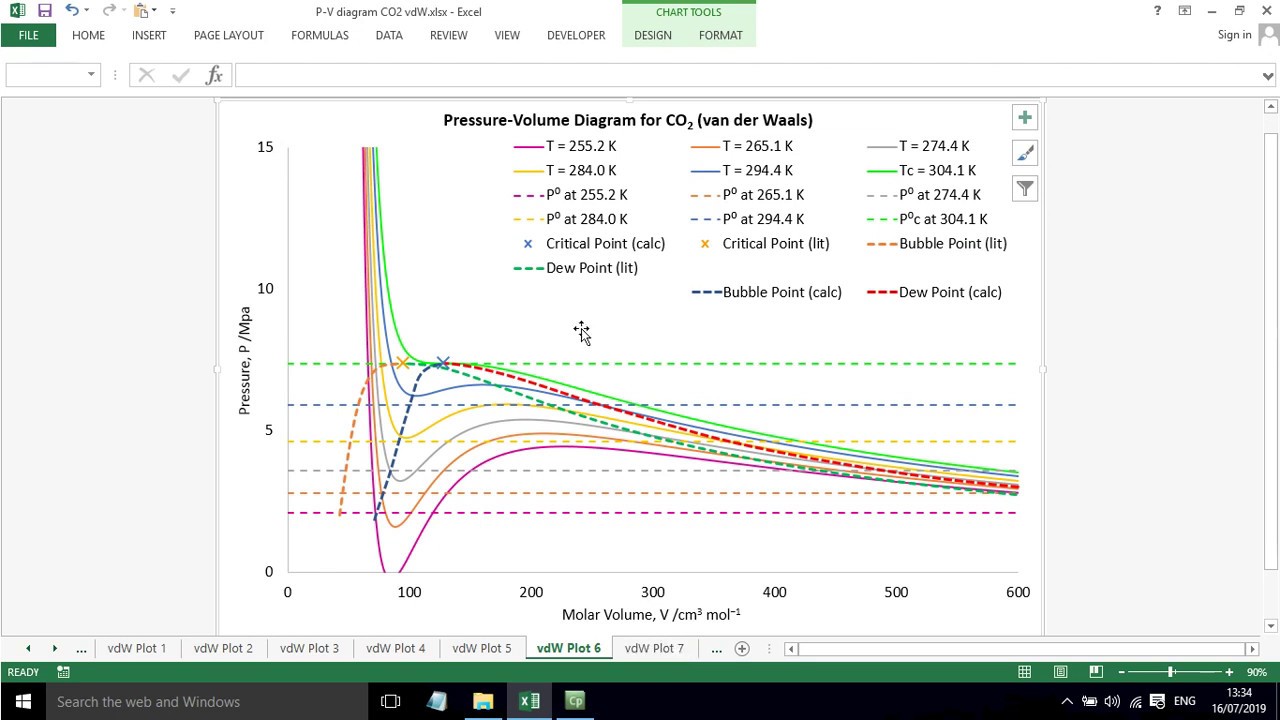Select the chart title text
The image size is (1280, 720).
point(628,120)
